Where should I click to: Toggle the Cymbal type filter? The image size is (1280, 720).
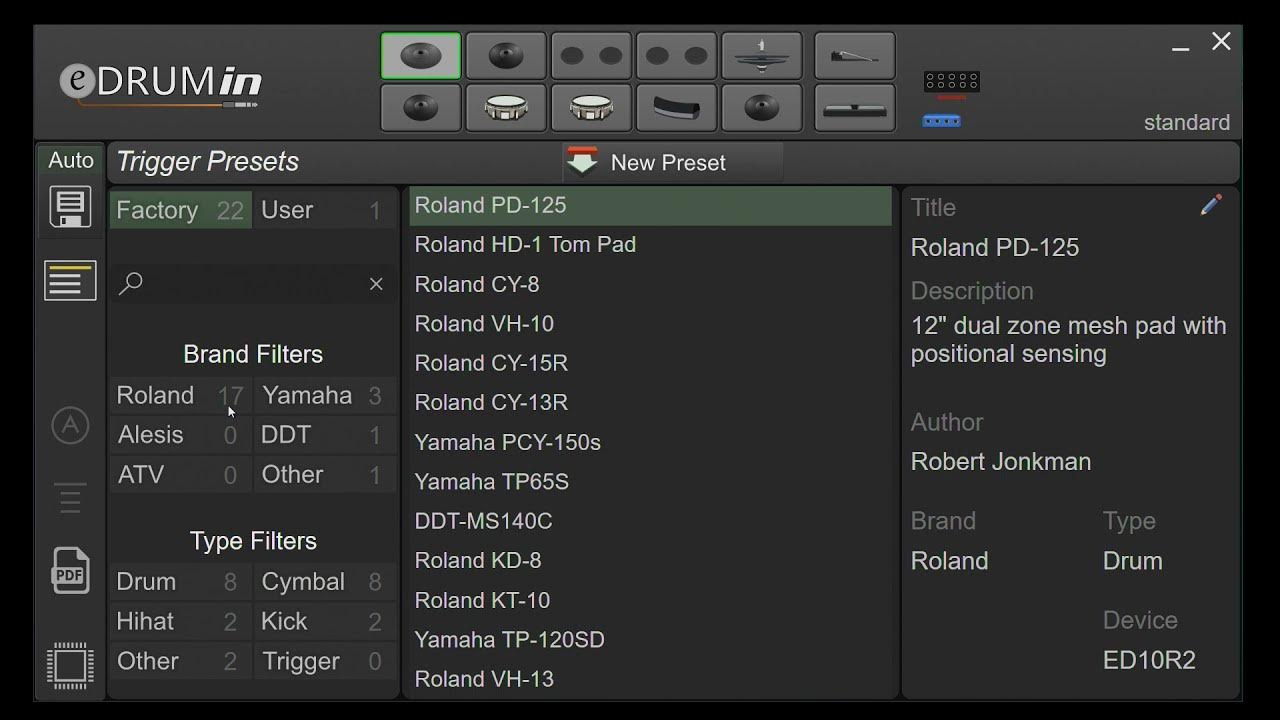pos(325,581)
